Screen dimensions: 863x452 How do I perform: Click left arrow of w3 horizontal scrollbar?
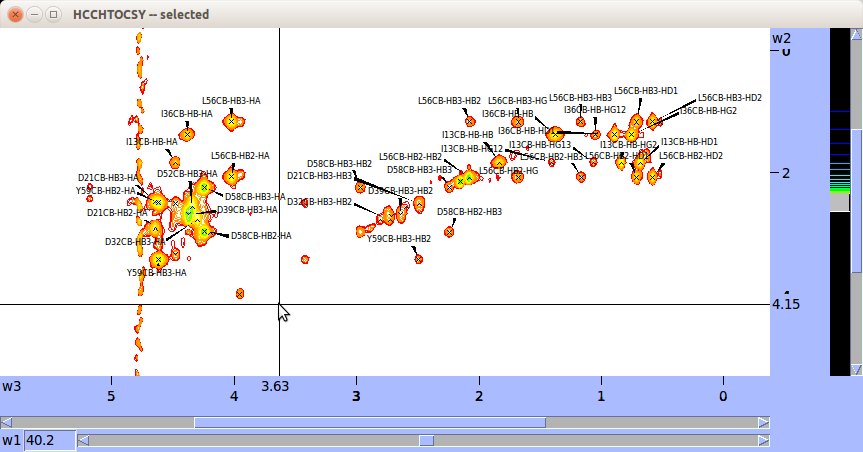coord(7,422)
